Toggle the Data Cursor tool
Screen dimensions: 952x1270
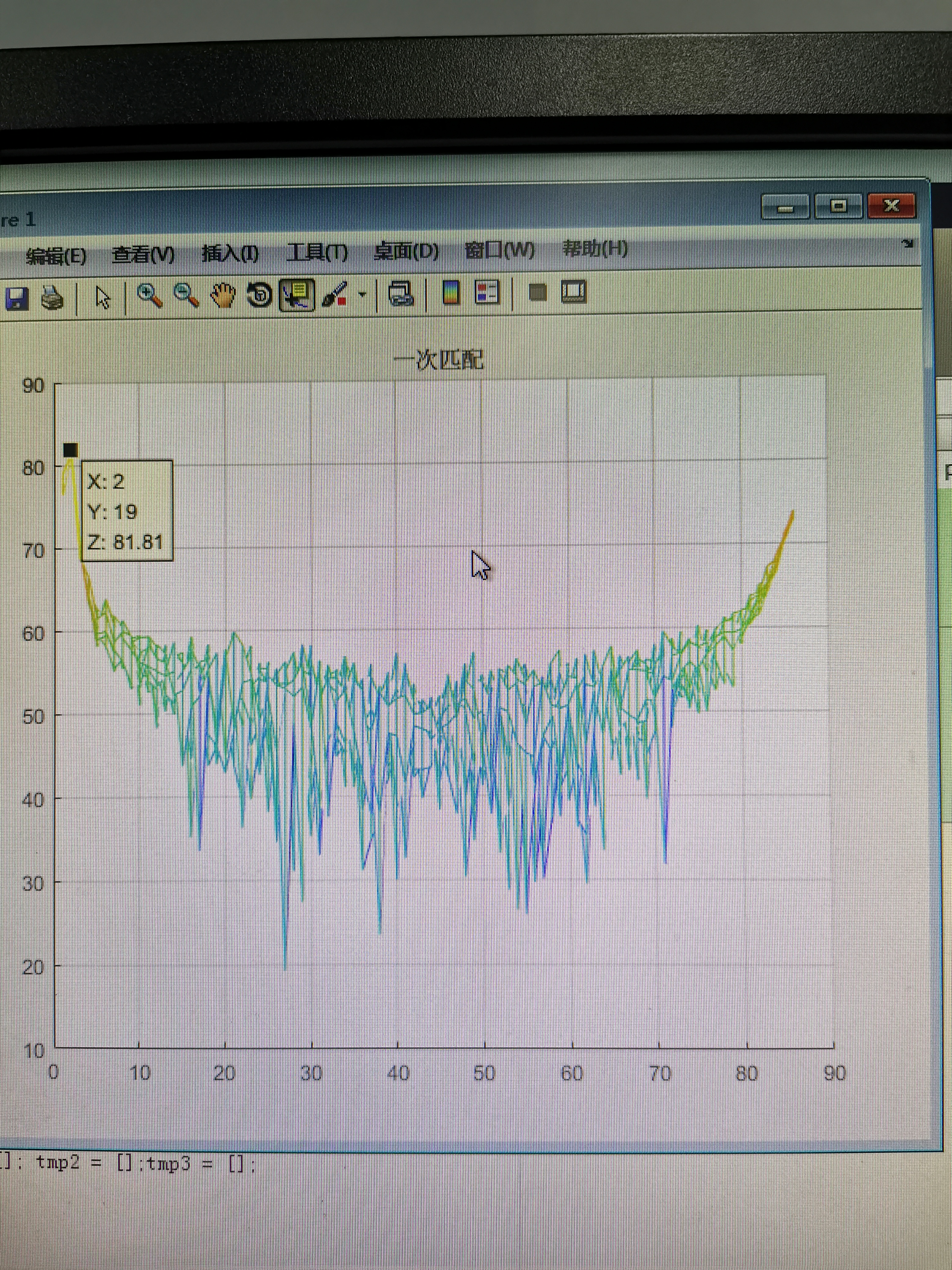[297, 295]
